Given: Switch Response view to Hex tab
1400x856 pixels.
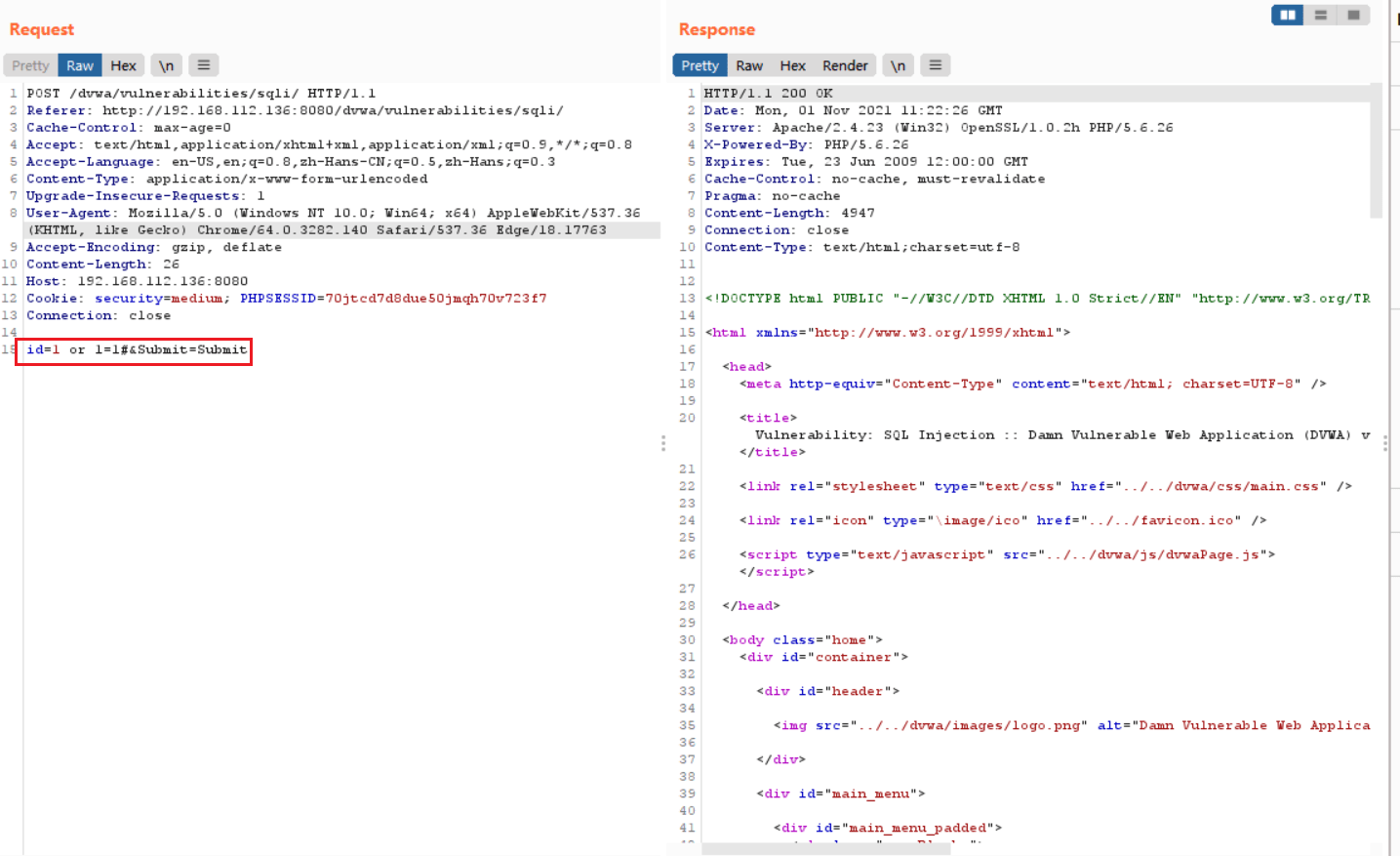Looking at the screenshot, I should click(792, 65).
